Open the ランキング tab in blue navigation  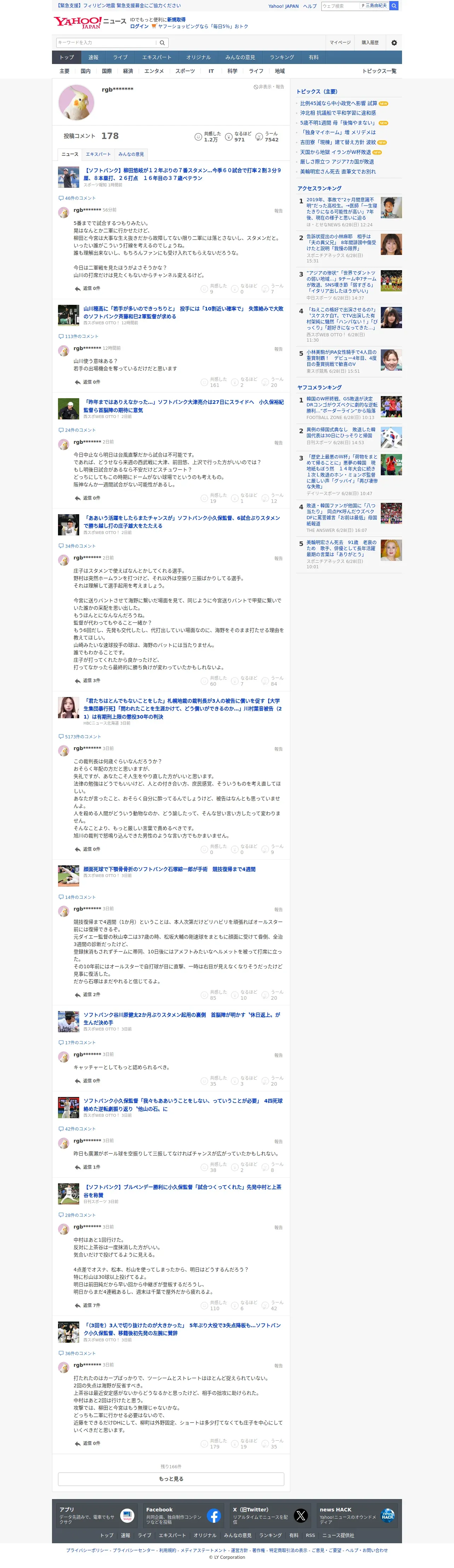point(282,57)
